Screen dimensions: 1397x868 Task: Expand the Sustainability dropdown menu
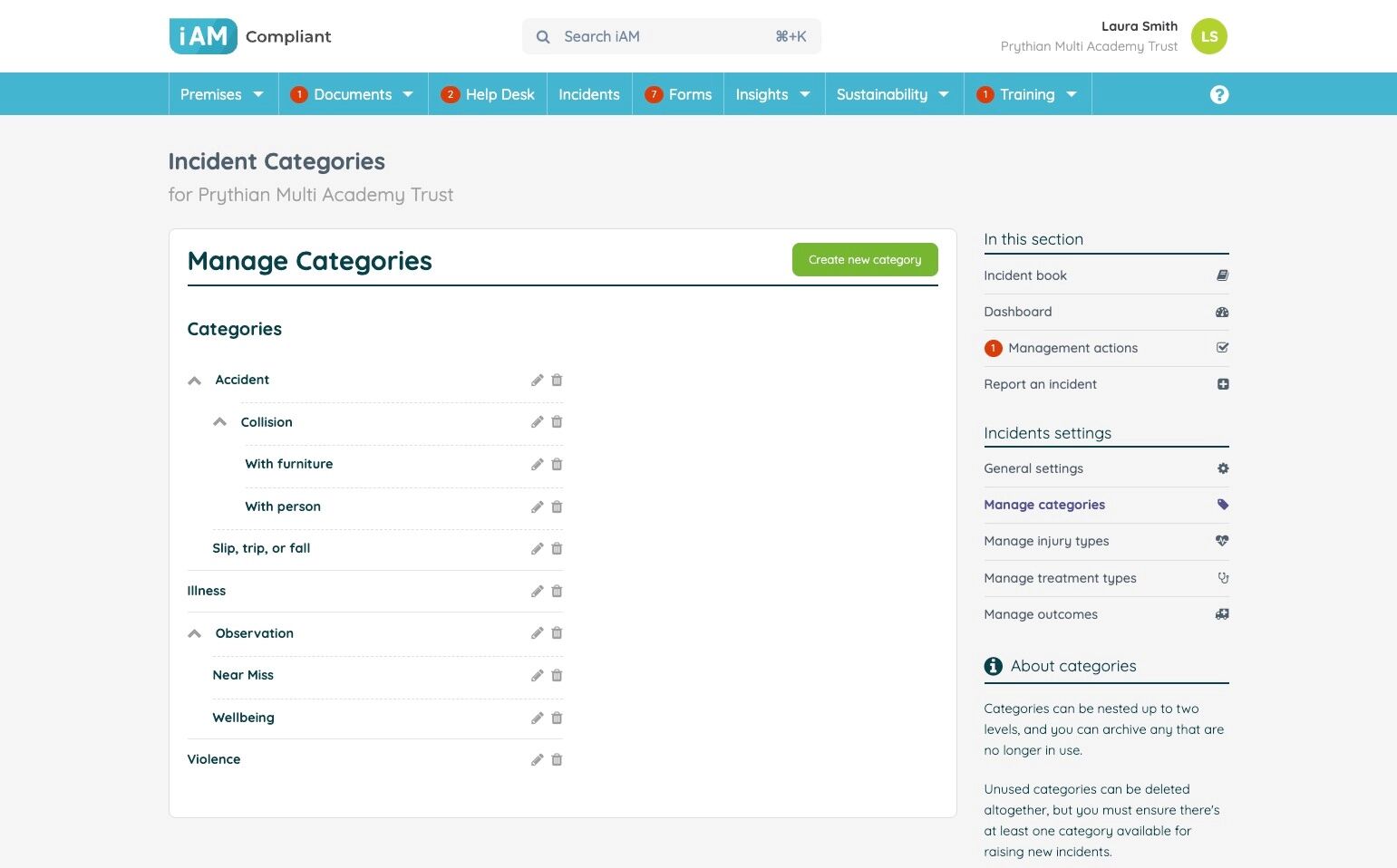(x=894, y=94)
